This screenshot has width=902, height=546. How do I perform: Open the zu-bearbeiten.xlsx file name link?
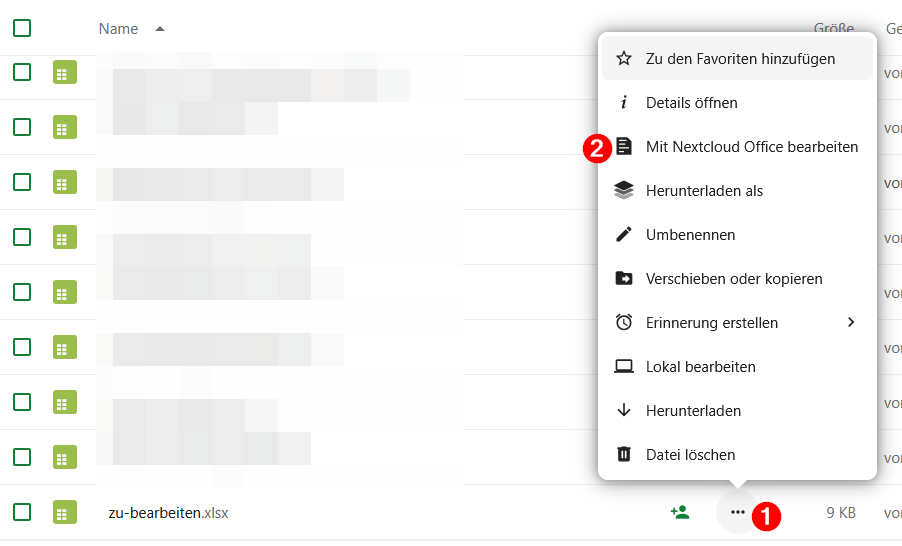pyautogui.click(x=168, y=513)
